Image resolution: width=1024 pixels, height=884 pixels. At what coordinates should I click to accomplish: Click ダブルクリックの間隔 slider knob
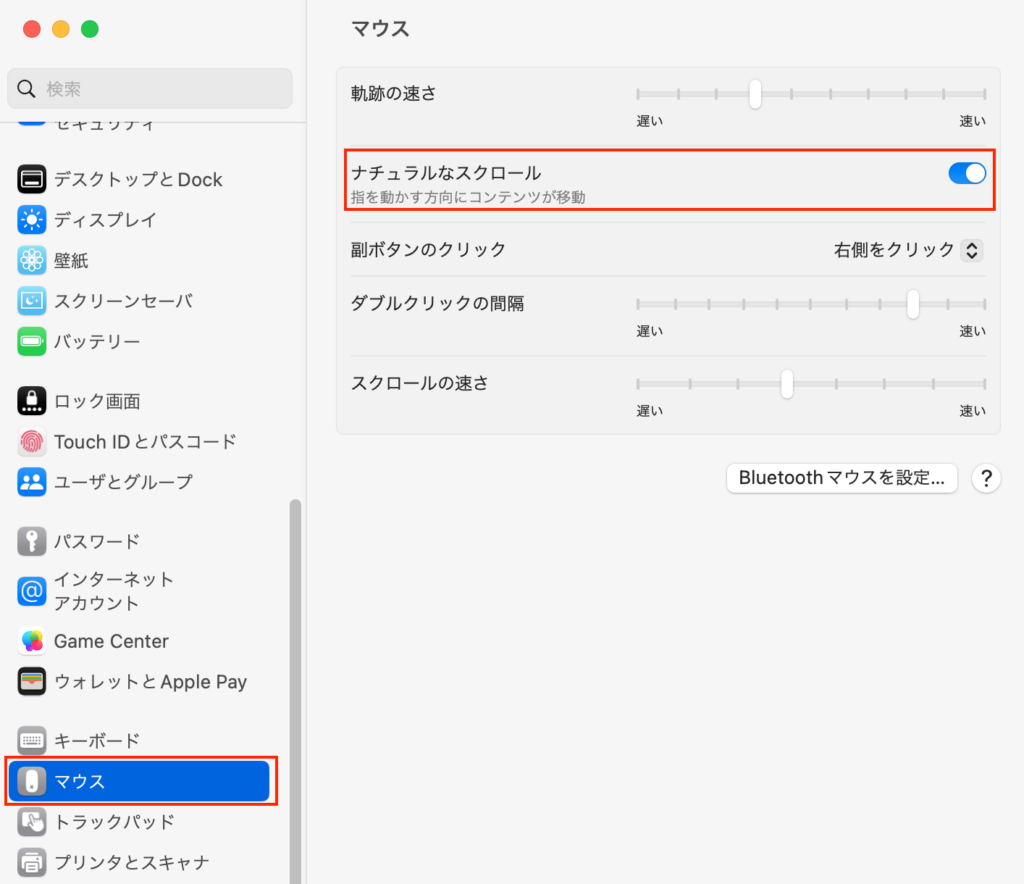pyautogui.click(x=913, y=304)
